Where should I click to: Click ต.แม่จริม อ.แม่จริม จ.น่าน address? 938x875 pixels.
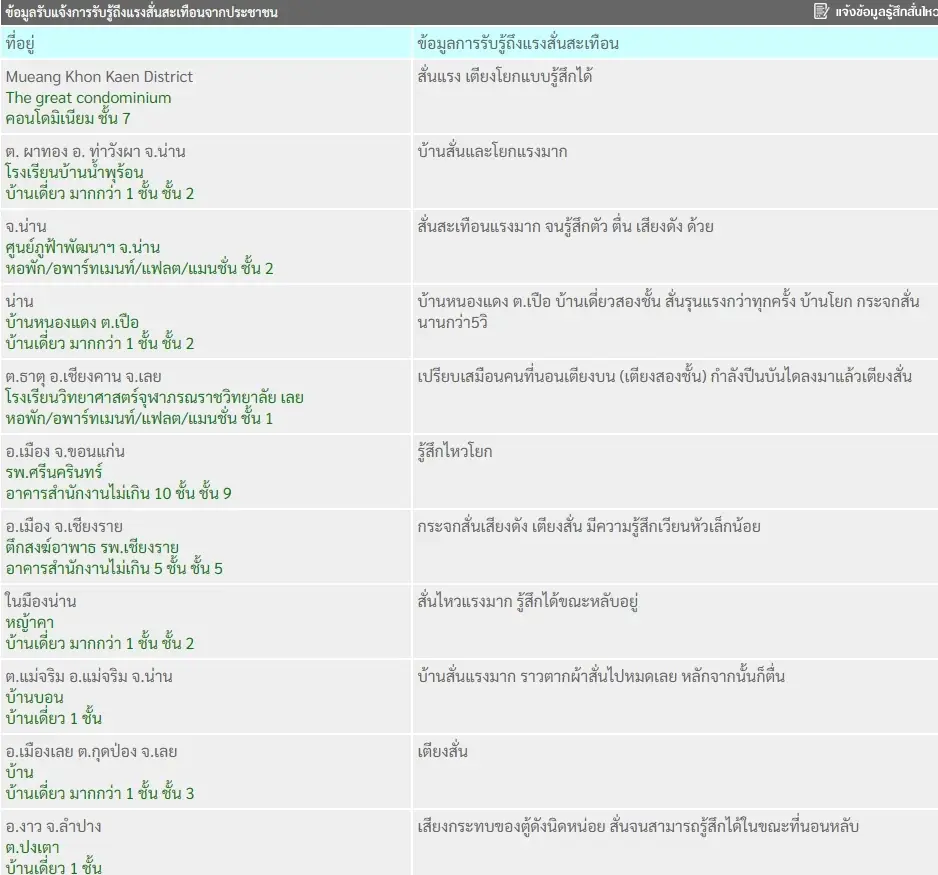(x=89, y=676)
